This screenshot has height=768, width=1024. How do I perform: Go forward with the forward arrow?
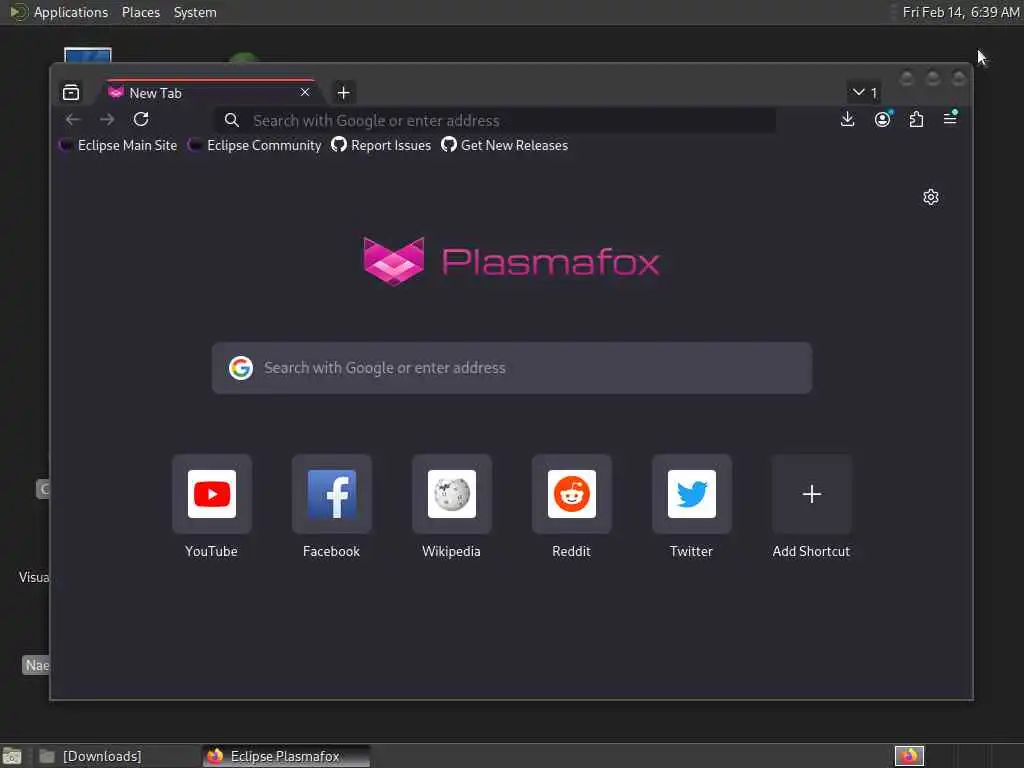pos(107,120)
